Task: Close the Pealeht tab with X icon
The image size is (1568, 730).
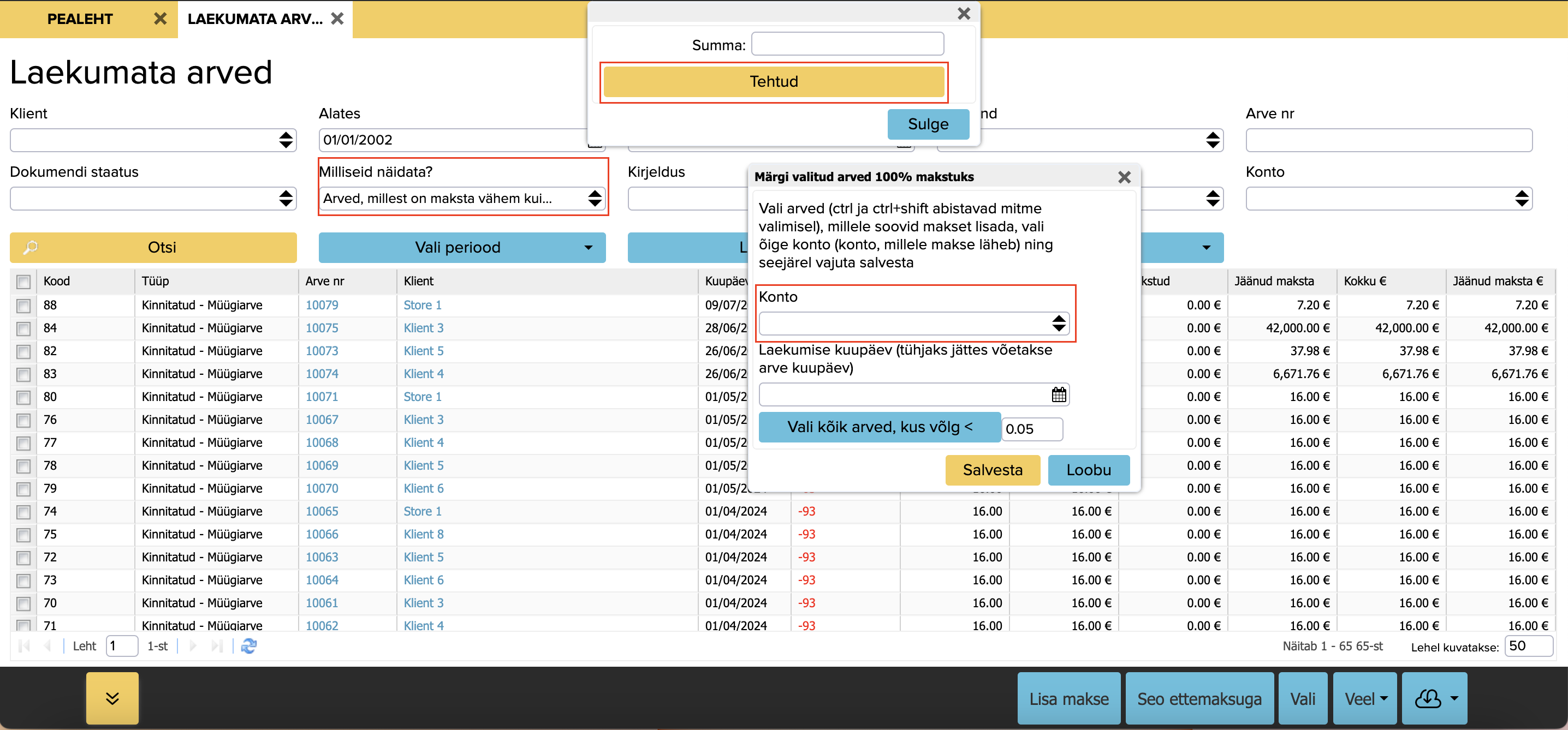Action: 160,19
